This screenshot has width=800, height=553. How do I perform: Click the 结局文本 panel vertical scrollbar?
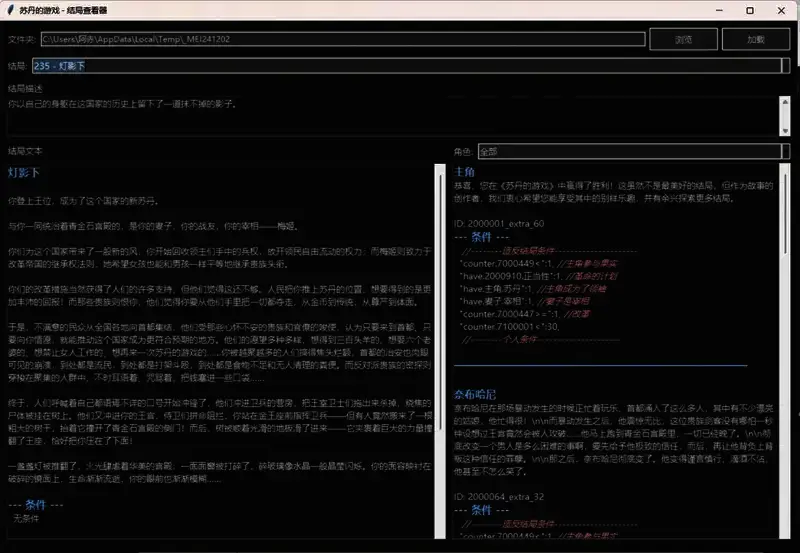point(440,351)
